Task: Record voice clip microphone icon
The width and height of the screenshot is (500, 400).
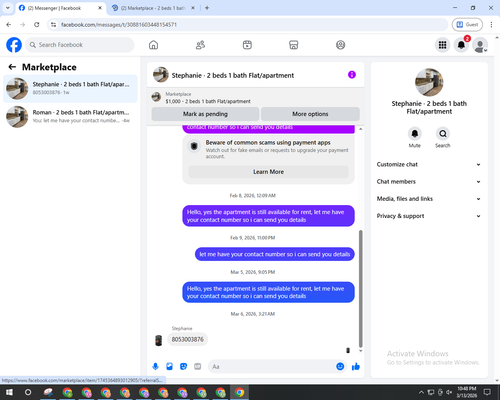Action: 155,367
